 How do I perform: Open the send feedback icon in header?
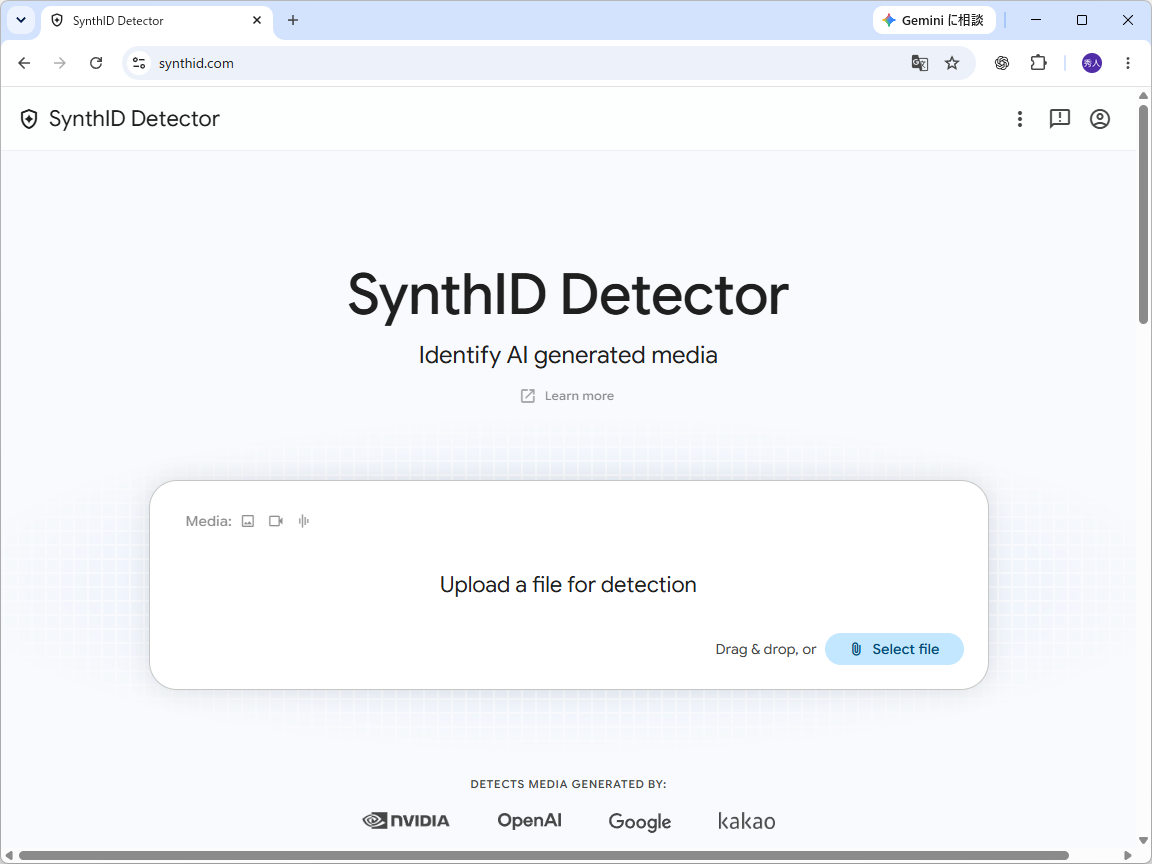1059,119
